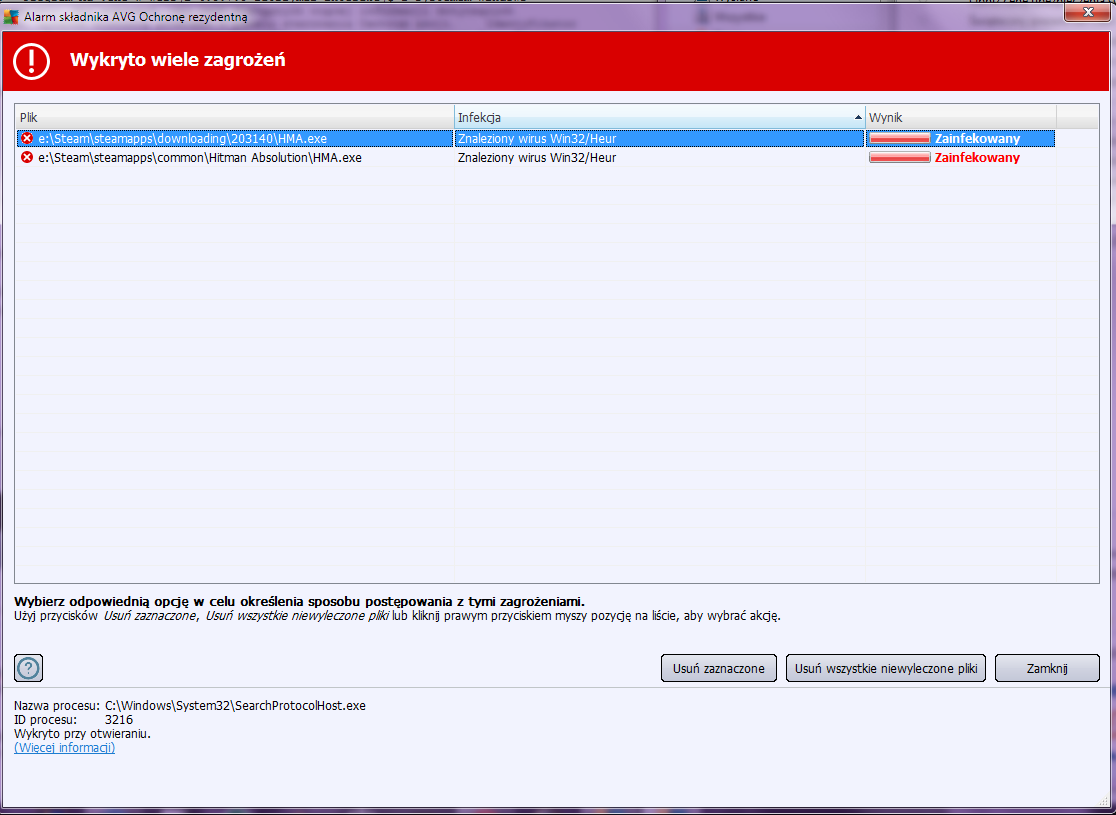Click Zainfekowany status in highlighted first row
The width and height of the screenshot is (1116, 815).
pyautogui.click(x=977, y=139)
